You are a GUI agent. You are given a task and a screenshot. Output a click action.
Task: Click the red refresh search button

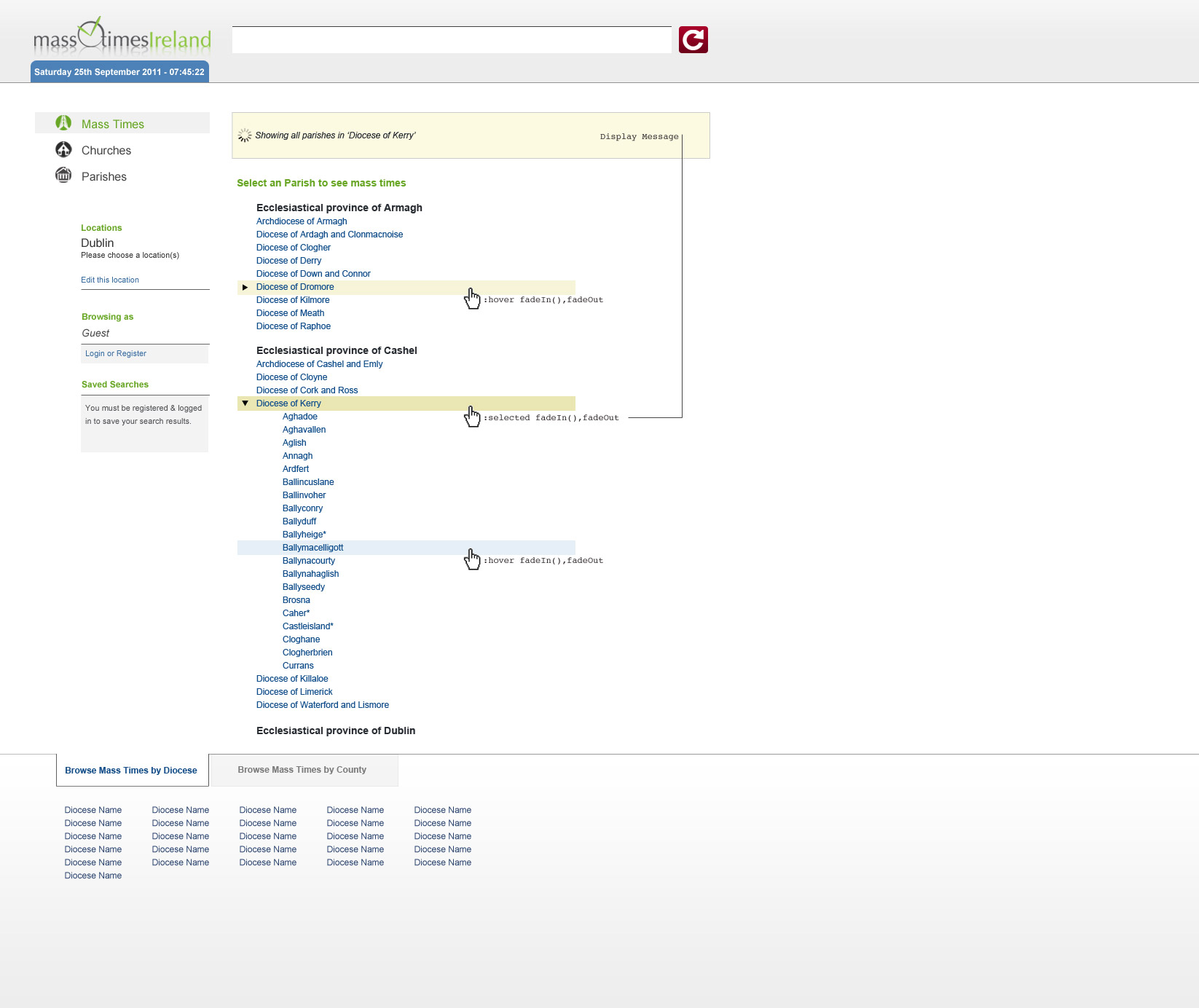click(x=693, y=40)
